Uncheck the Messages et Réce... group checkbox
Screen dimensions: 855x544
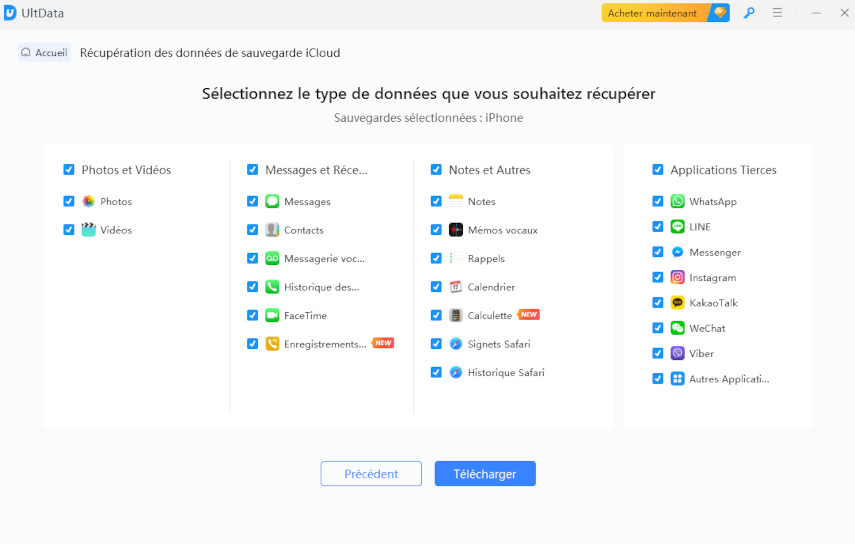pyautogui.click(x=252, y=170)
